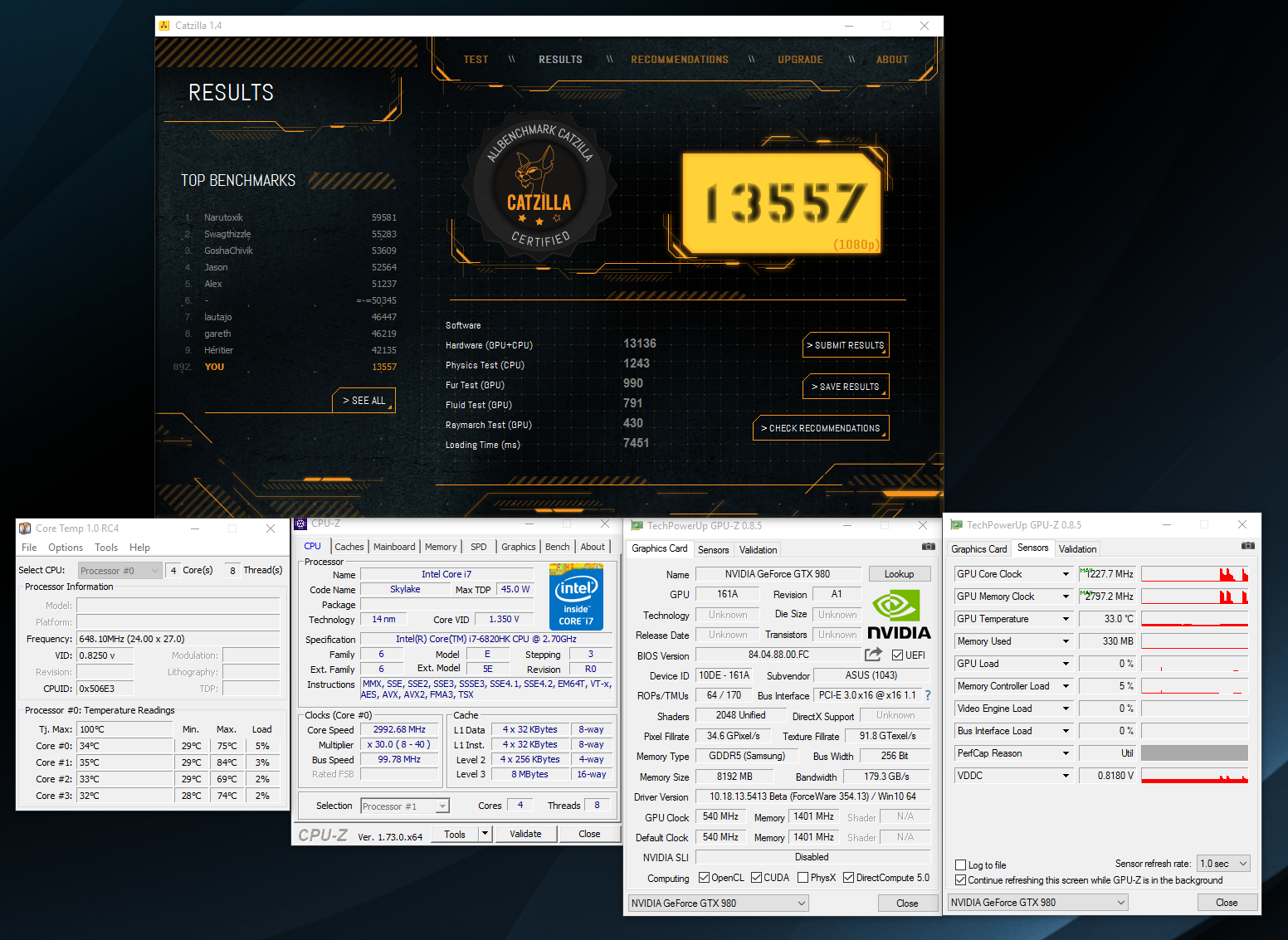The image size is (1288, 940).
Task: Click the GPU-Z BIOS share/export icon
Action: click(873, 655)
